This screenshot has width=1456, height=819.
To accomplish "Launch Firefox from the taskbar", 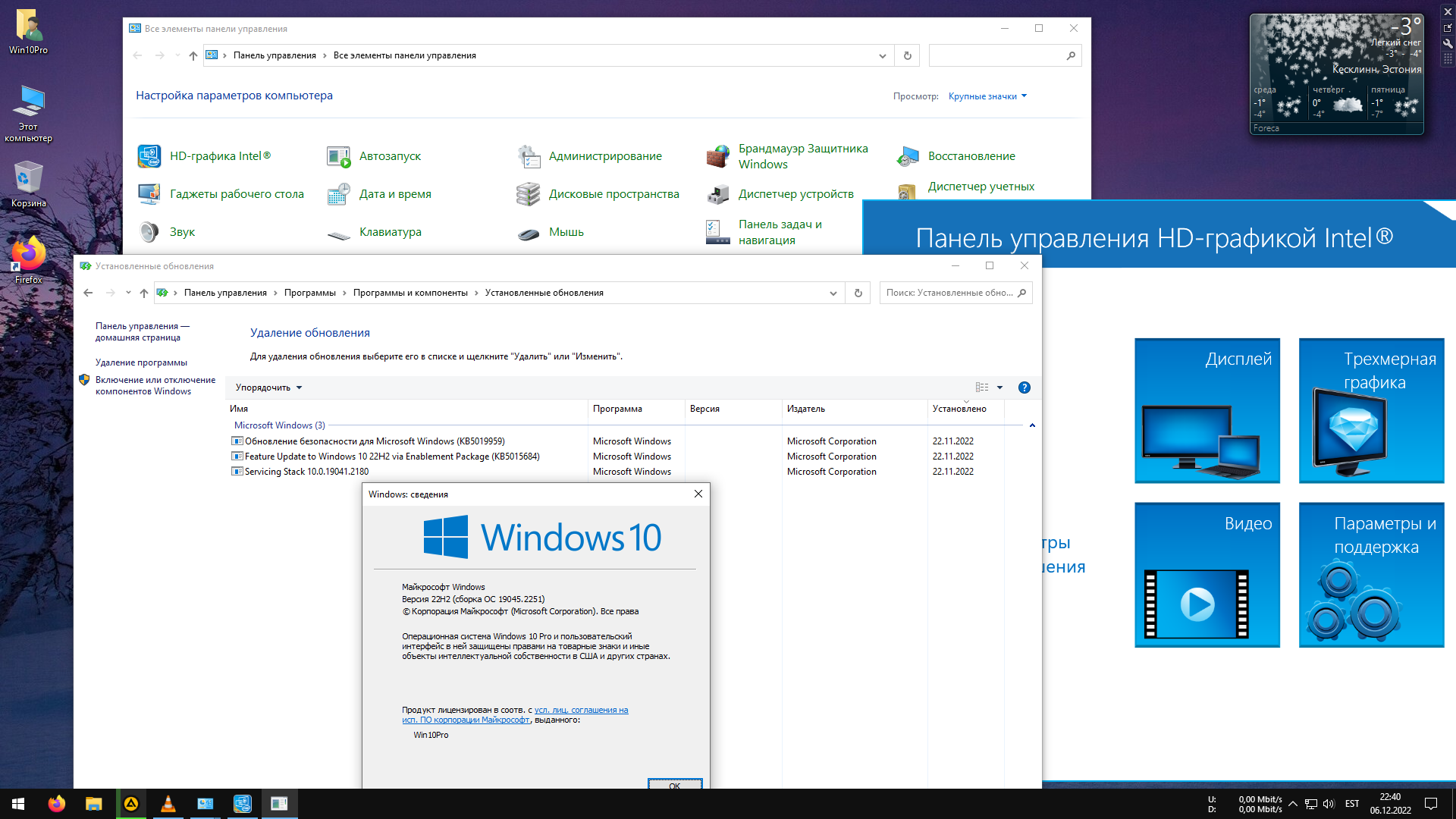I will [x=57, y=804].
